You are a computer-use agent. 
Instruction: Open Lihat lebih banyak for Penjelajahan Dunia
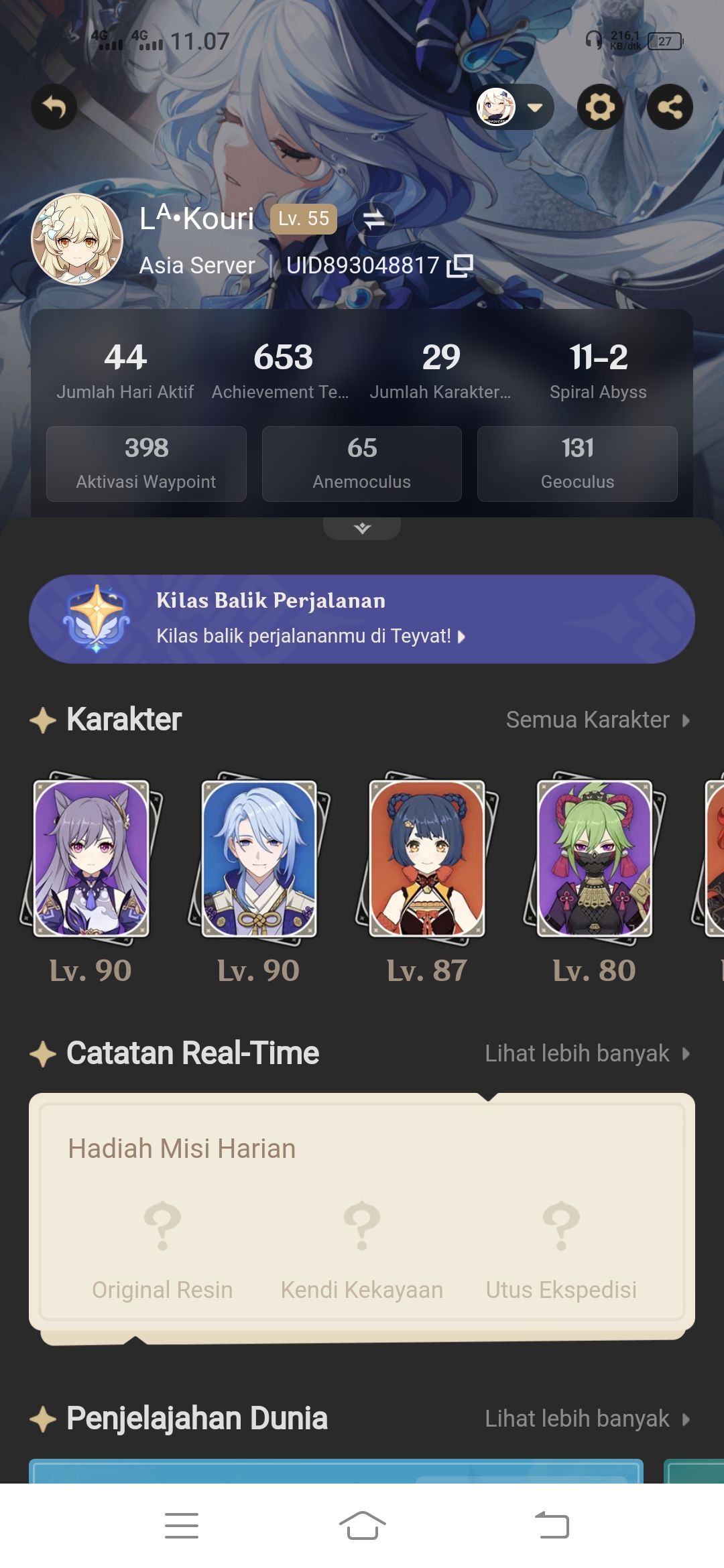click(587, 1419)
